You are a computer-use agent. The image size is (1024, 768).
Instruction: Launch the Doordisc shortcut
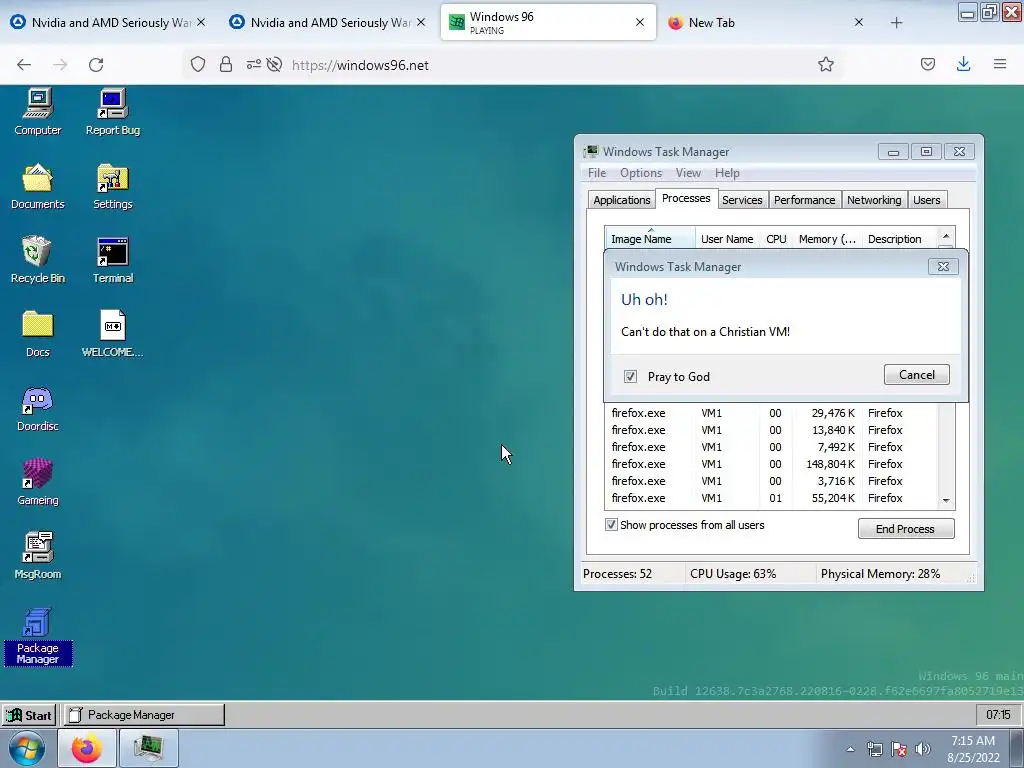[37, 408]
